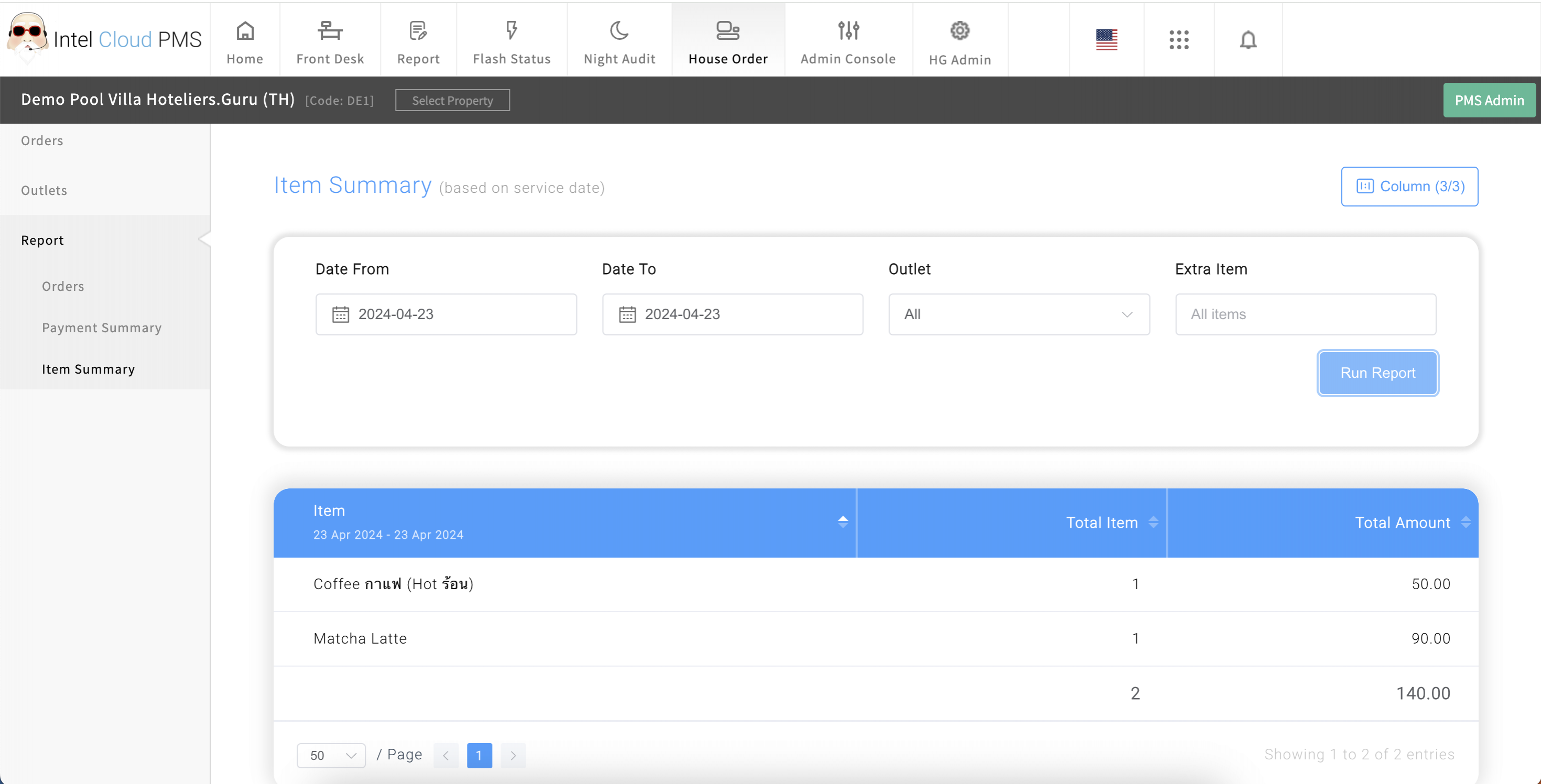The image size is (1541, 784).
Task: Open Outlets in the sidebar
Action: click(x=44, y=190)
